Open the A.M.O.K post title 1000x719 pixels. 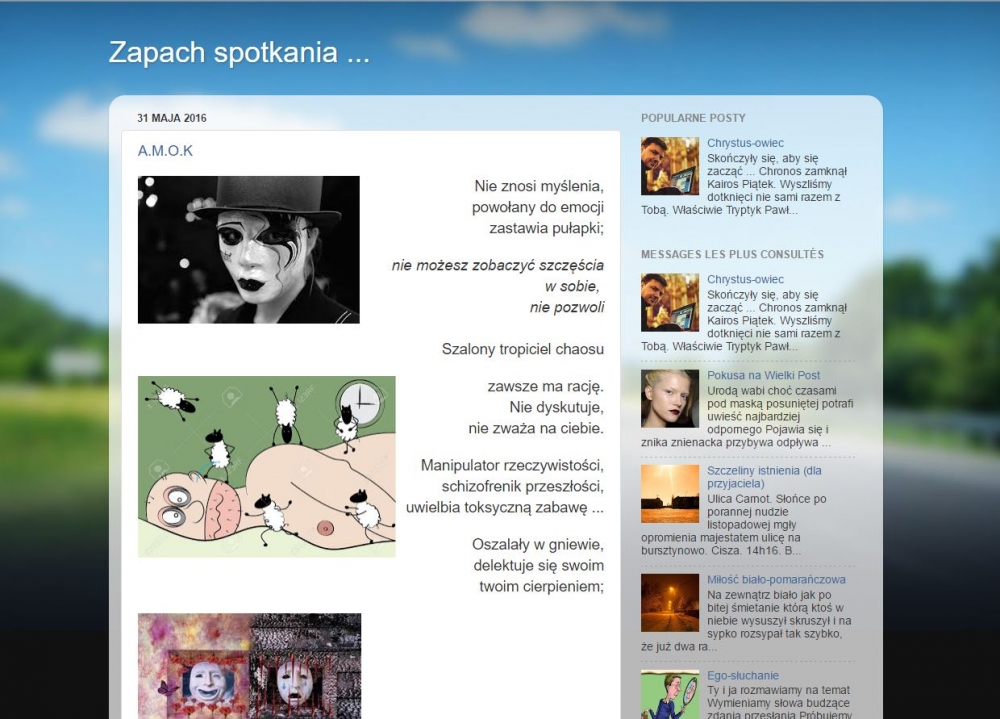click(165, 151)
